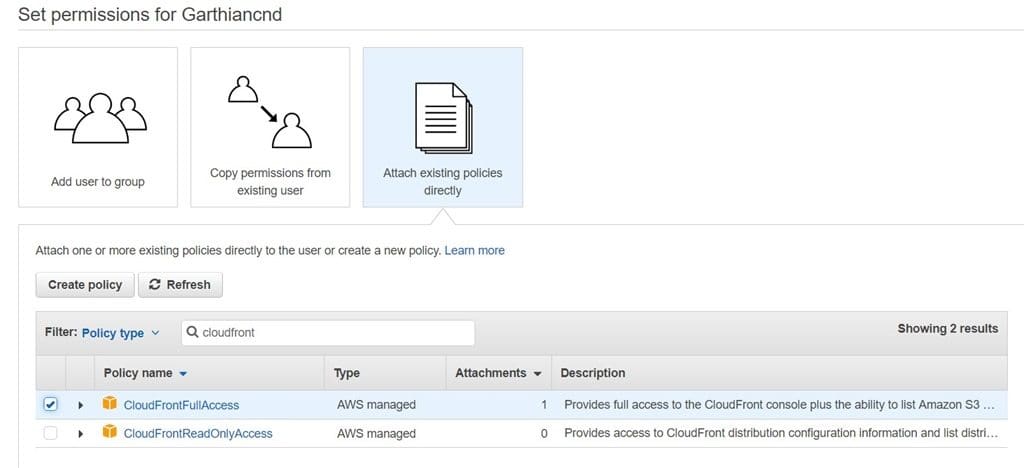Click the CloudFrontFullAccess policy box icon
Image resolution: width=1024 pixels, height=468 pixels.
pos(110,404)
